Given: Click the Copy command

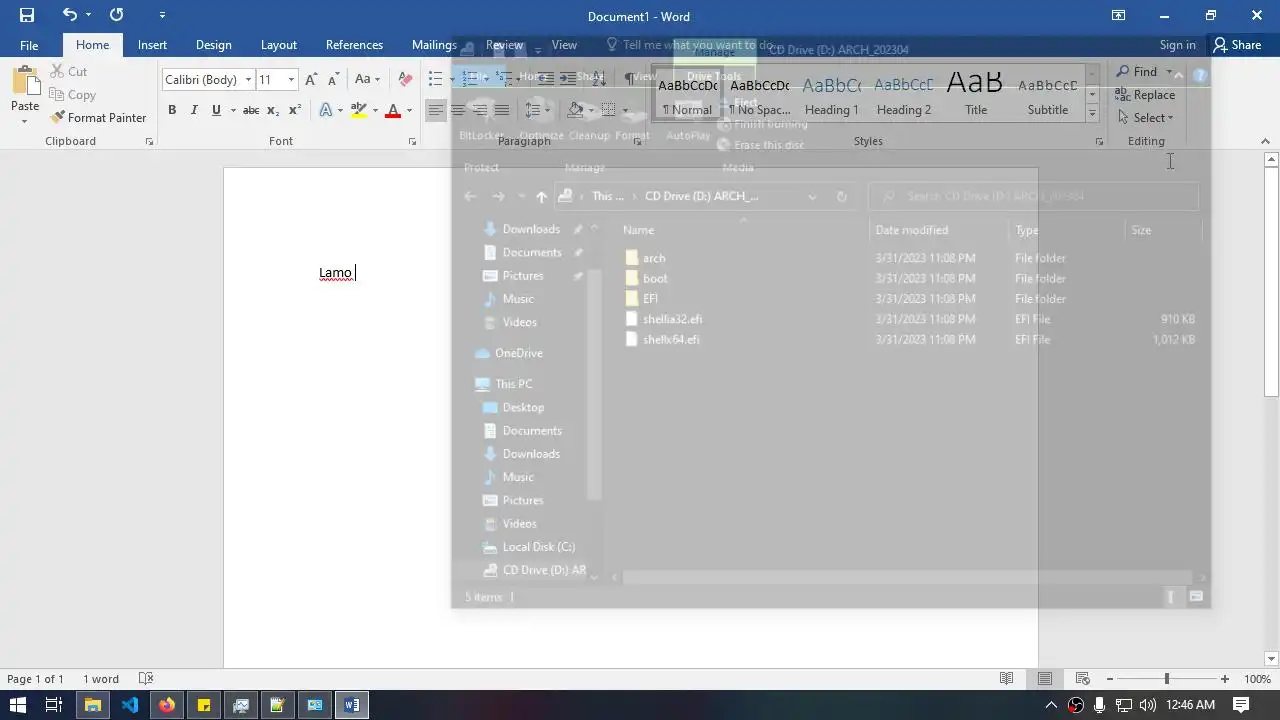Looking at the screenshot, I should tap(72, 95).
